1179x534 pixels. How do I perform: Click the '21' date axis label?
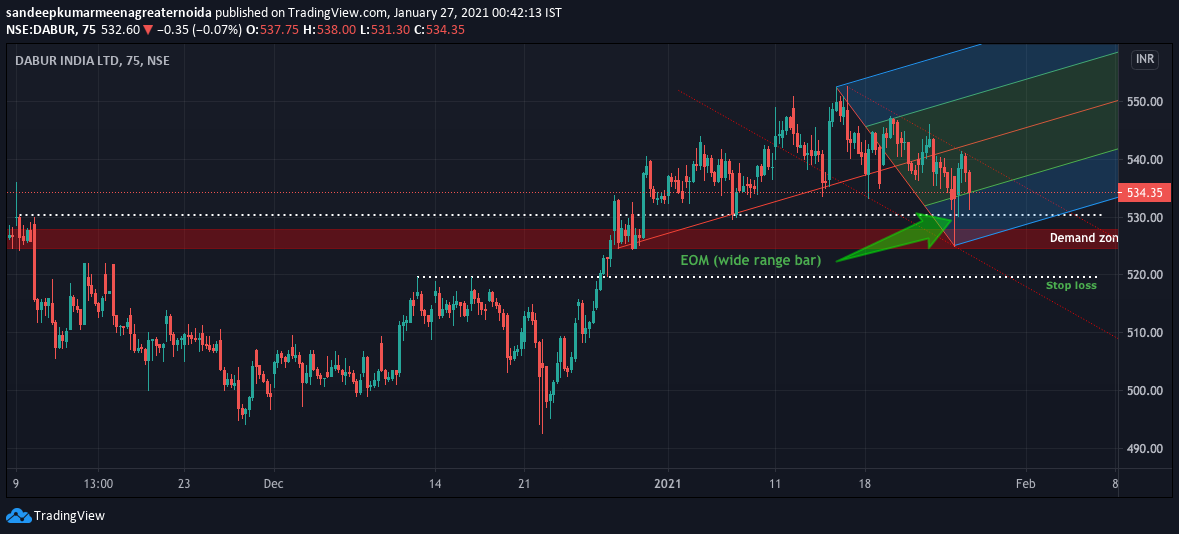click(x=524, y=484)
